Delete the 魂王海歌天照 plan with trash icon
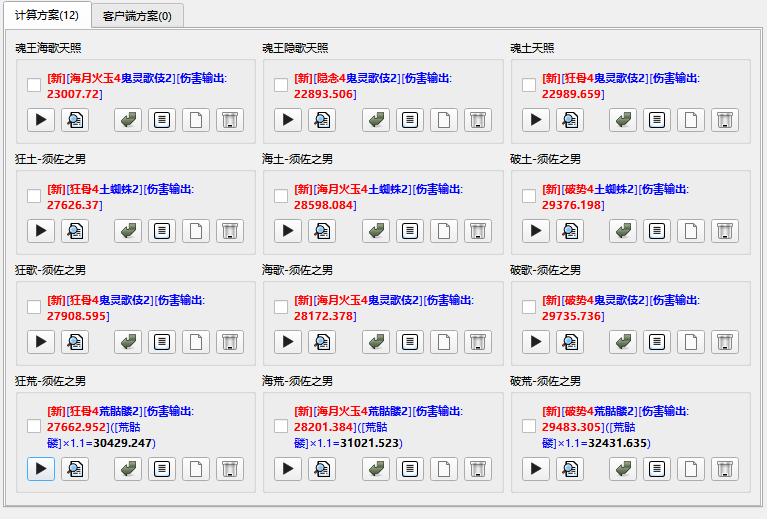Image resolution: width=767 pixels, height=519 pixels. (230, 120)
